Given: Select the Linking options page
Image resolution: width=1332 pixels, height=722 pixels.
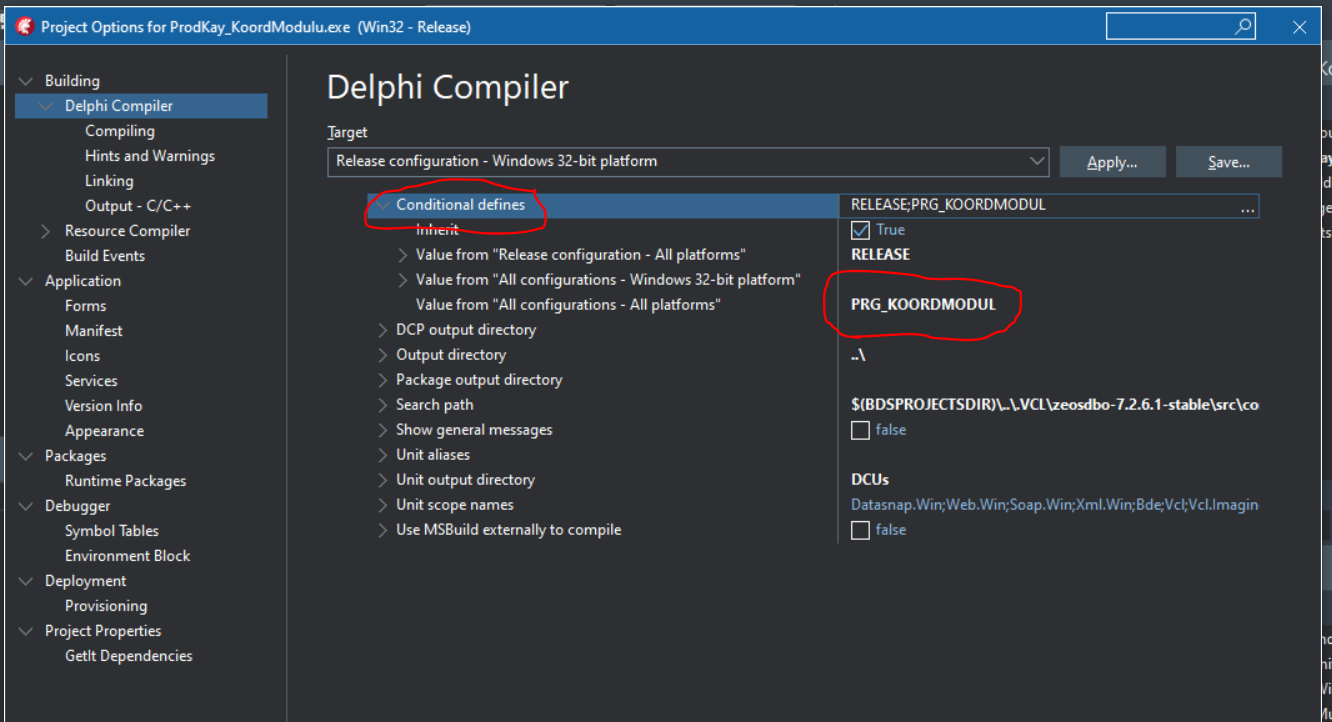Looking at the screenshot, I should (109, 181).
